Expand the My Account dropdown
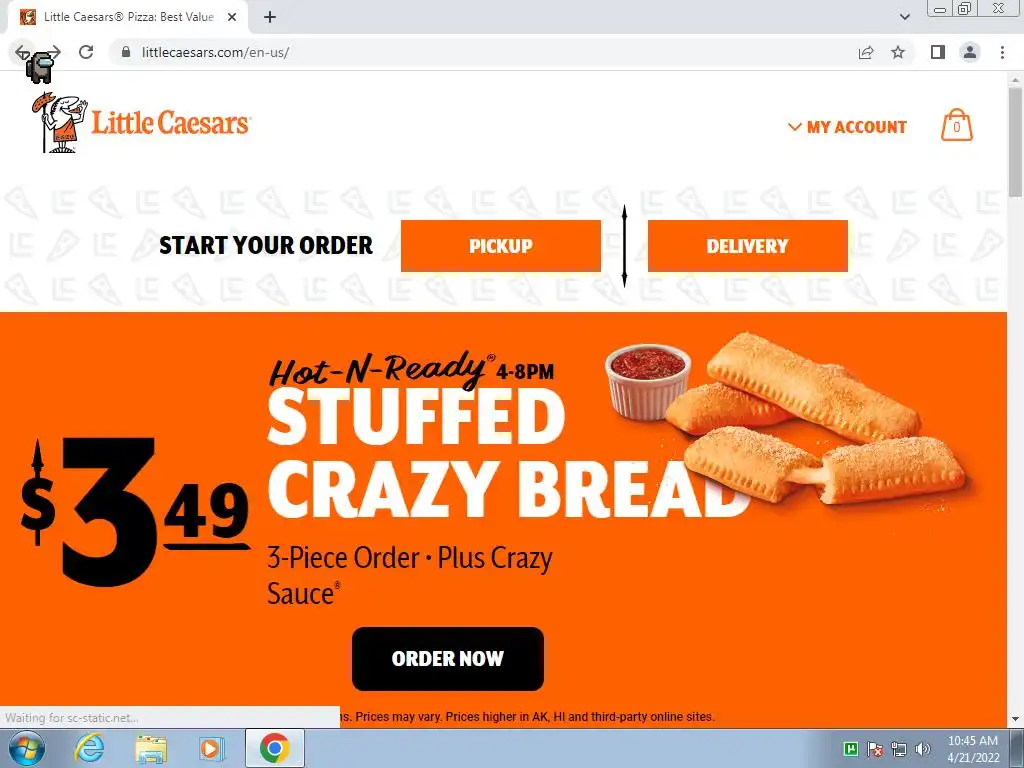 847,127
